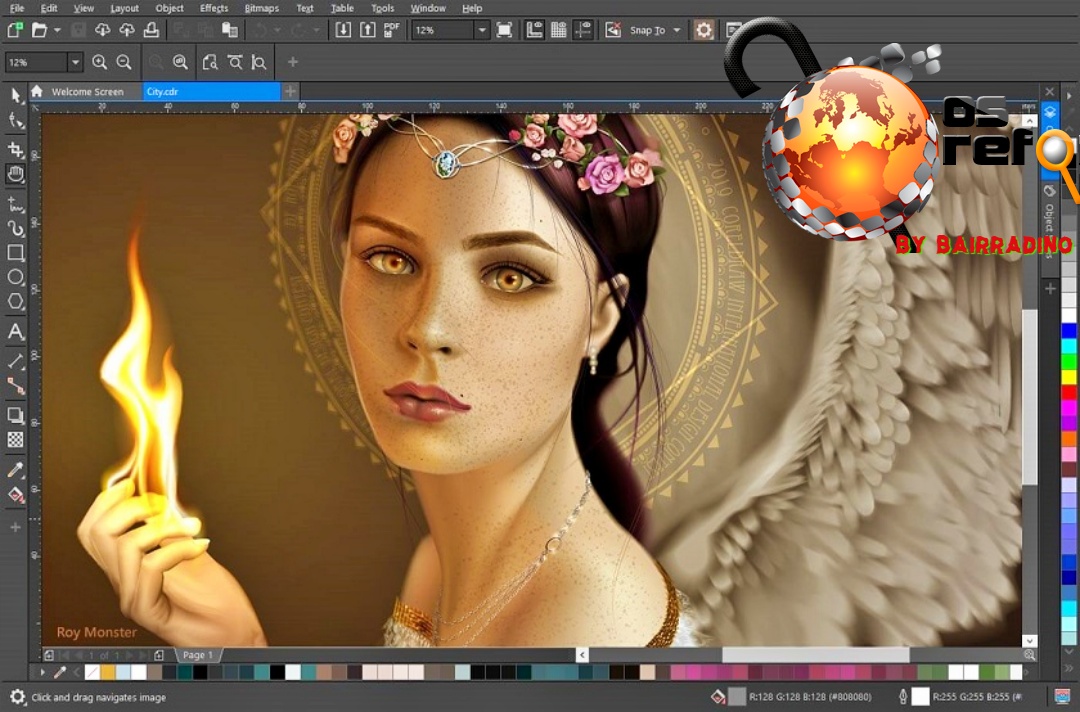Open the Effects menu
1080x712 pixels.
(214, 8)
